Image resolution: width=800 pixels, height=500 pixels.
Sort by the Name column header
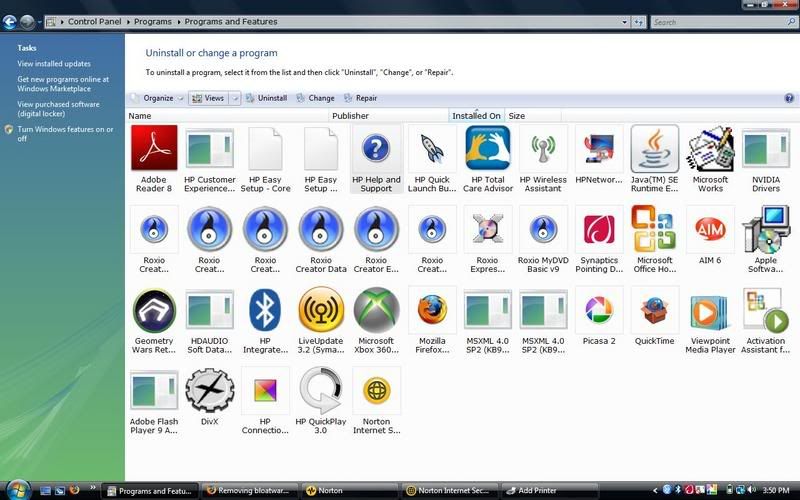pos(227,116)
